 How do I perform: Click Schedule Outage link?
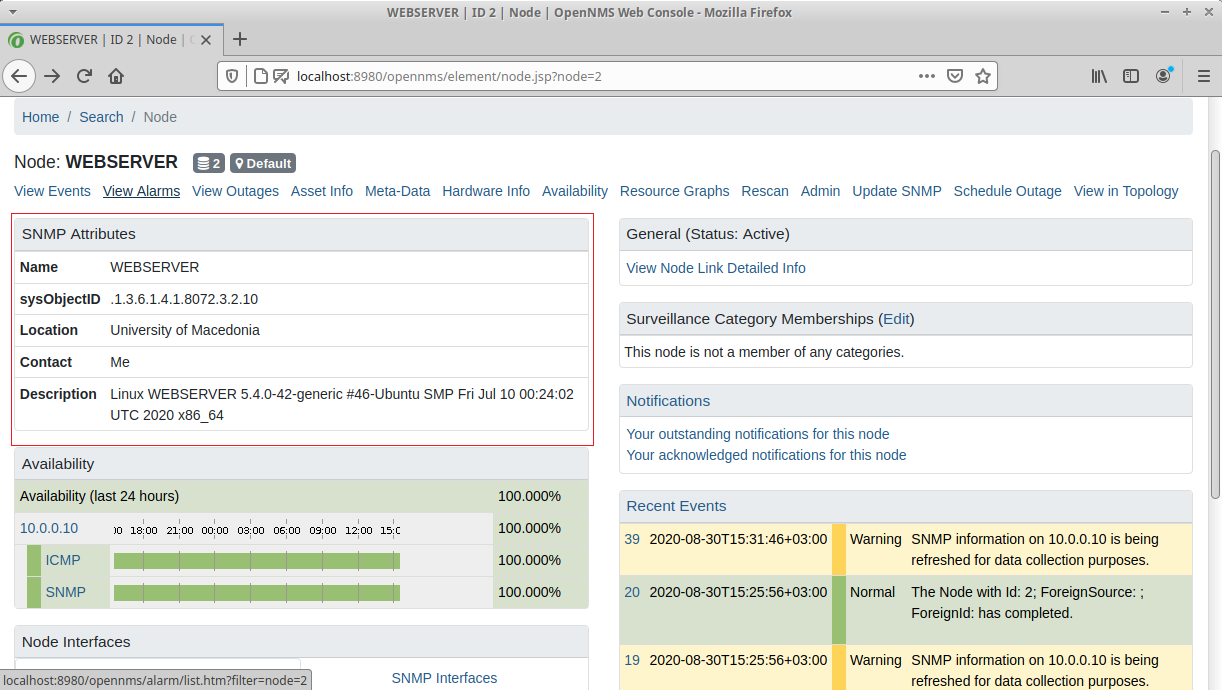1007,191
